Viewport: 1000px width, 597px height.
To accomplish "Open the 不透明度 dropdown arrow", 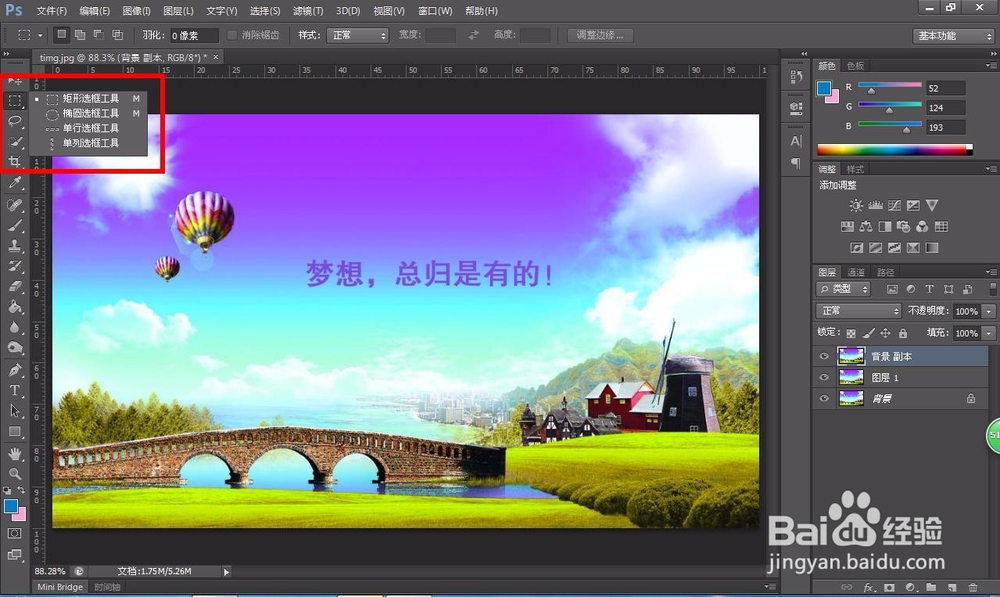I will 989,311.
